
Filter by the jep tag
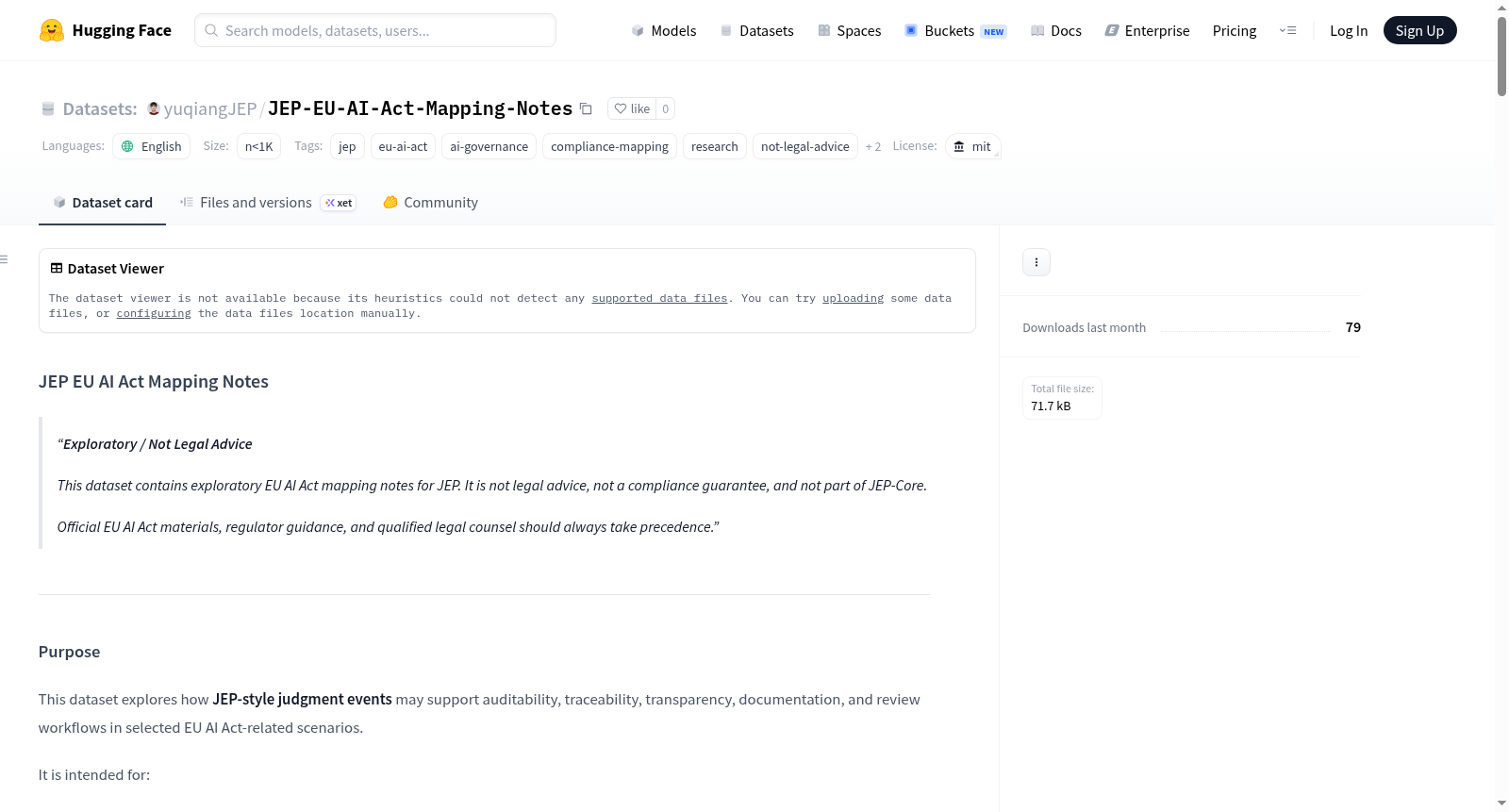coord(347,146)
